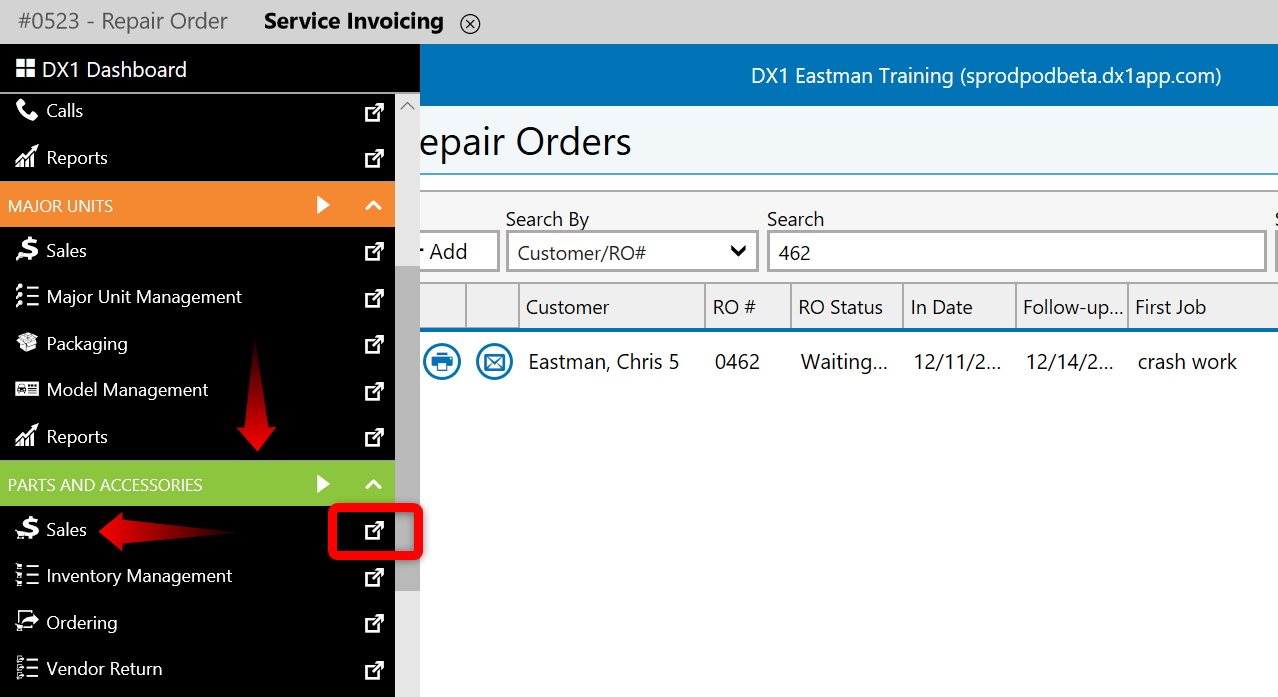Email repair order 0462 to customer
Image resolution: width=1278 pixels, height=697 pixels.
coord(494,361)
